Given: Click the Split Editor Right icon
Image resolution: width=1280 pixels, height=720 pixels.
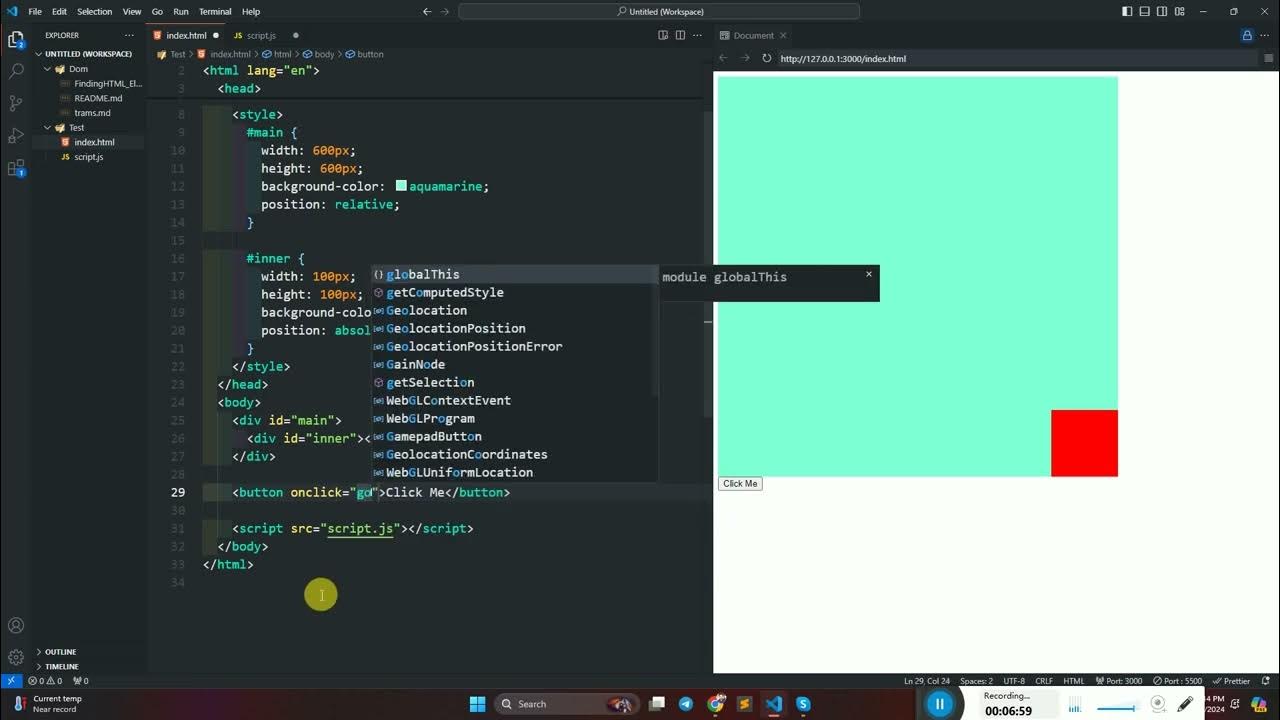Looking at the screenshot, I should pyautogui.click(x=680, y=35).
